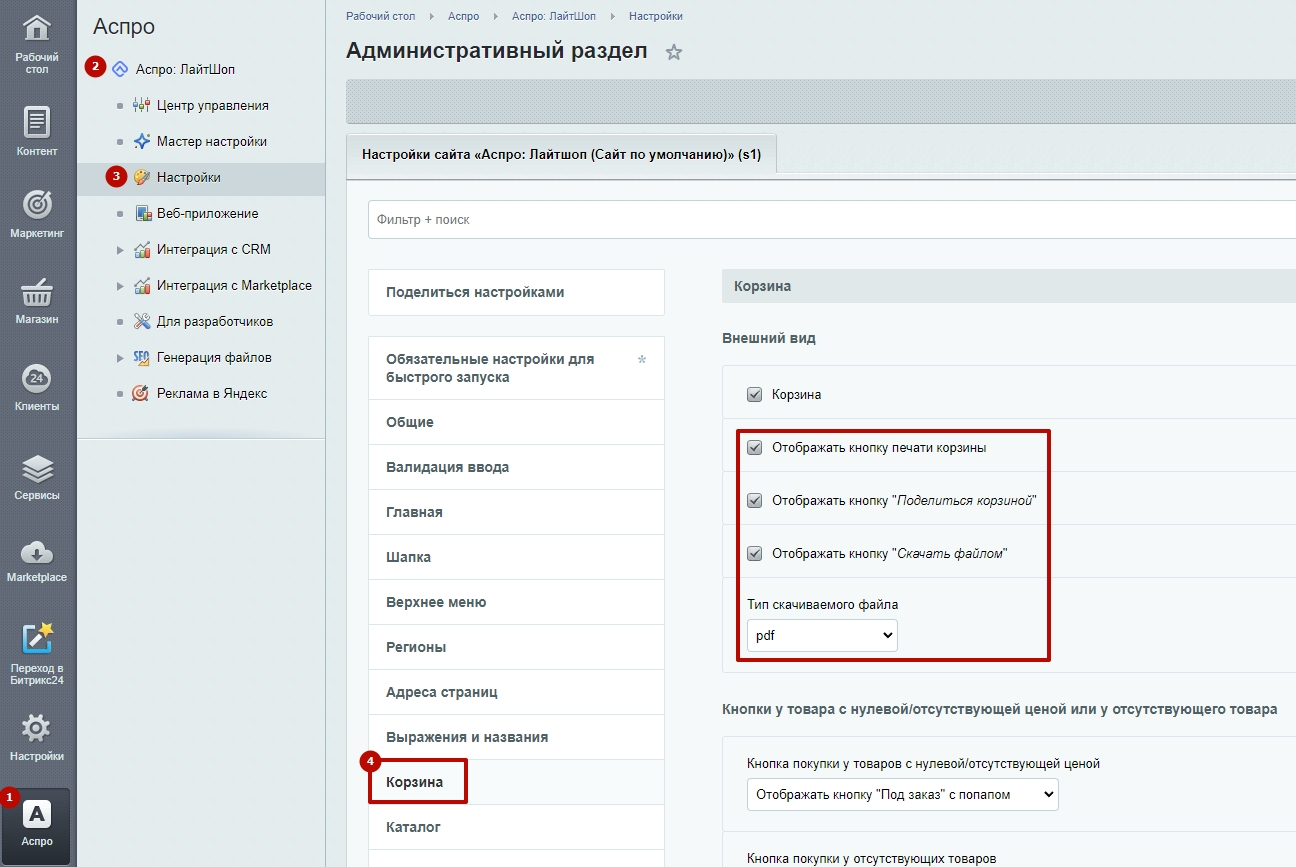
Task: Select the Регионы settings section
Action: tap(516, 647)
